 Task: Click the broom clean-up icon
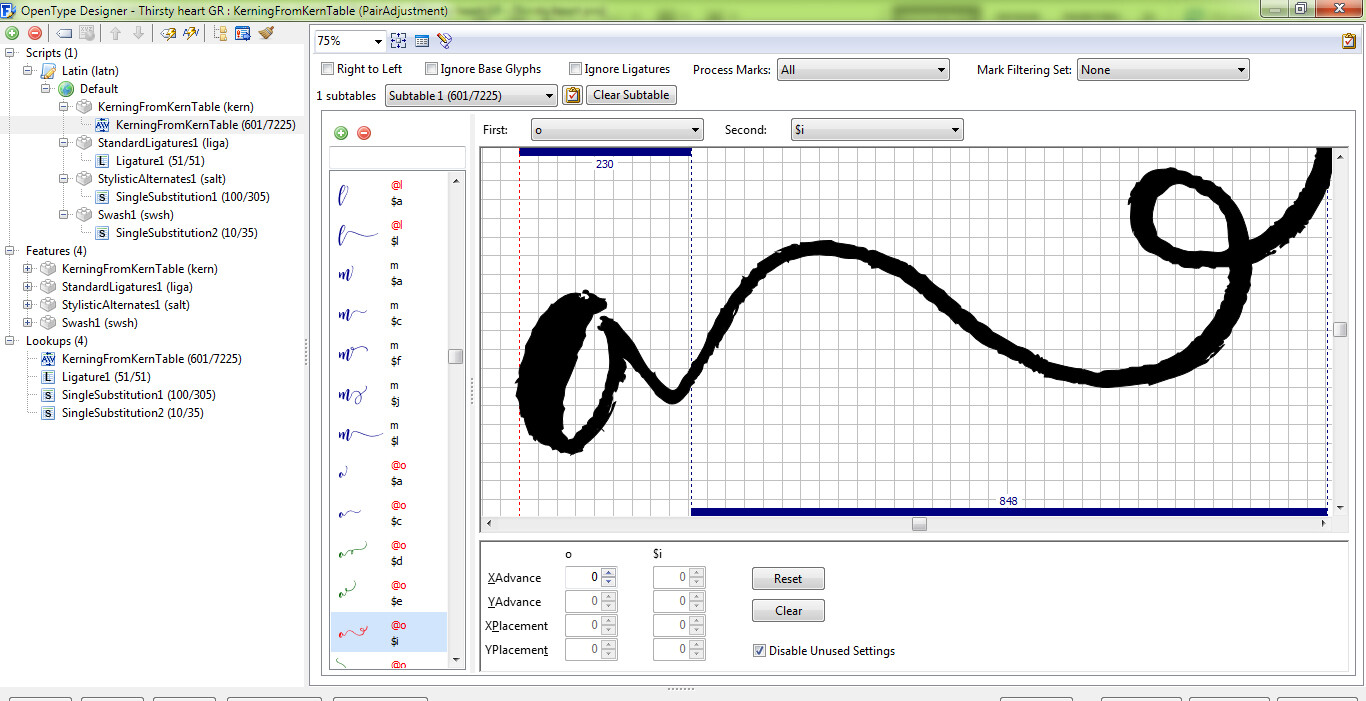266,33
